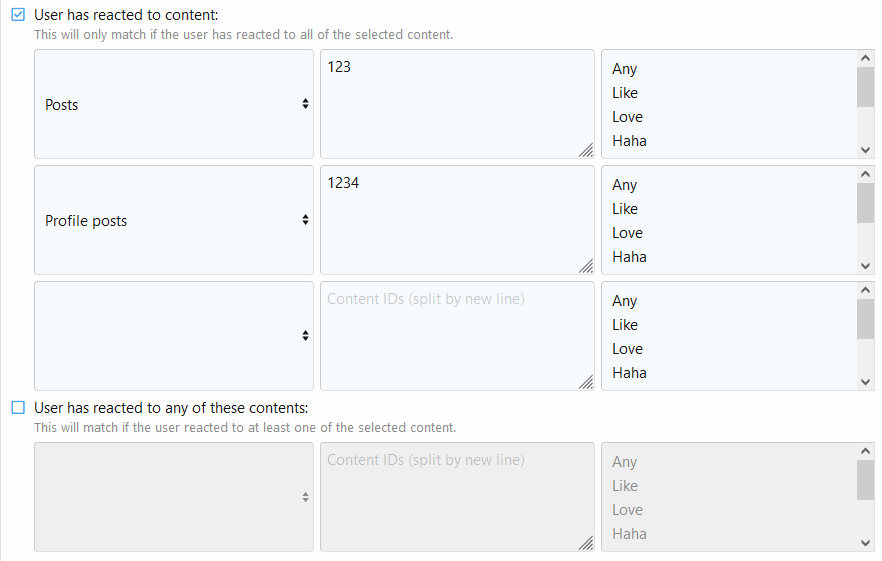Image resolution: width=882 pixels, height=561 pixels.
Task: Enable 'User has reacted to any' checkbox
Action: click(18, 408)
